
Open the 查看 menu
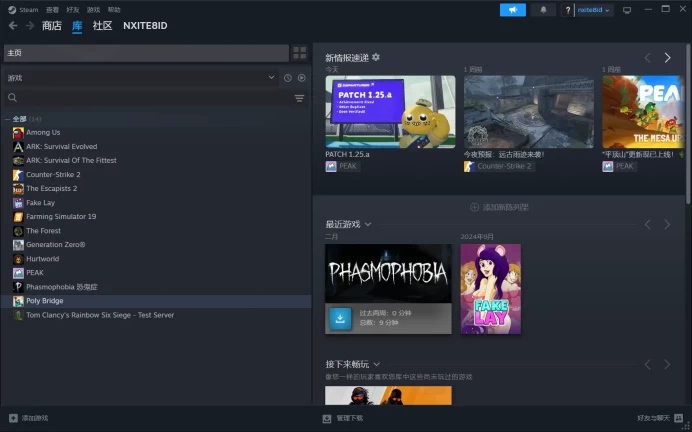(52, 10)
